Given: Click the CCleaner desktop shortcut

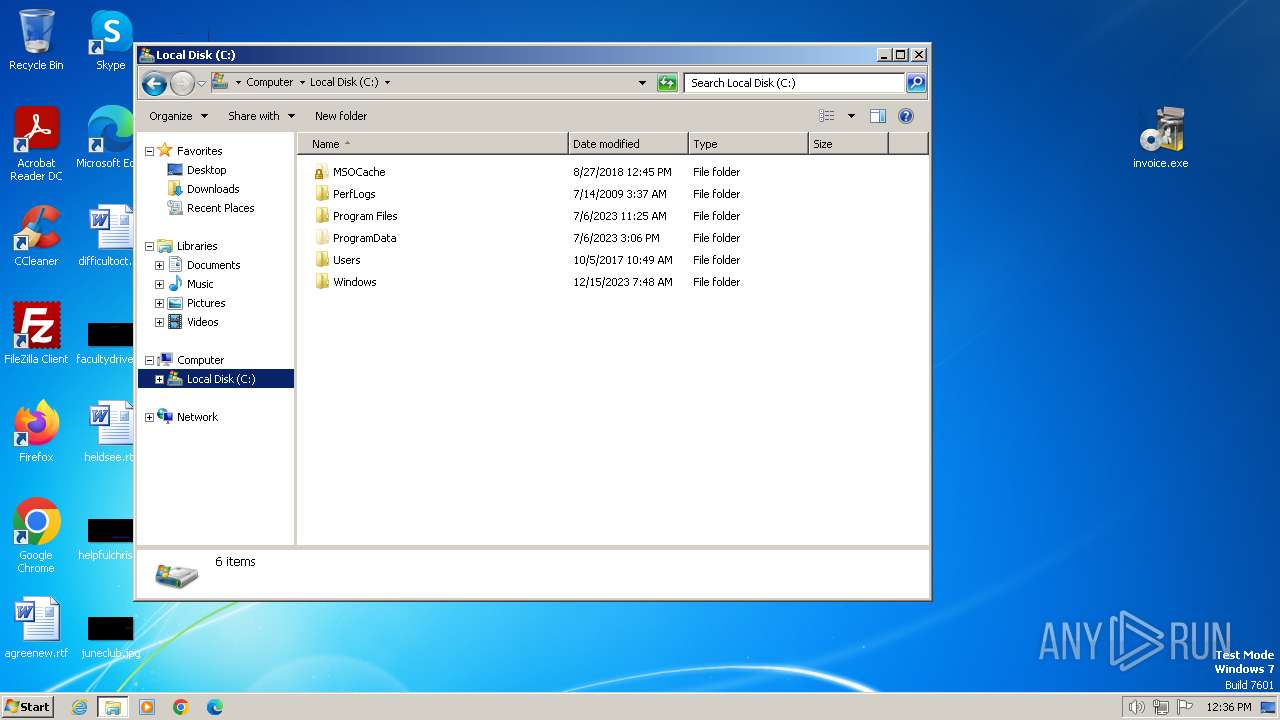Looking at the screenshot, I should point(36,236).
